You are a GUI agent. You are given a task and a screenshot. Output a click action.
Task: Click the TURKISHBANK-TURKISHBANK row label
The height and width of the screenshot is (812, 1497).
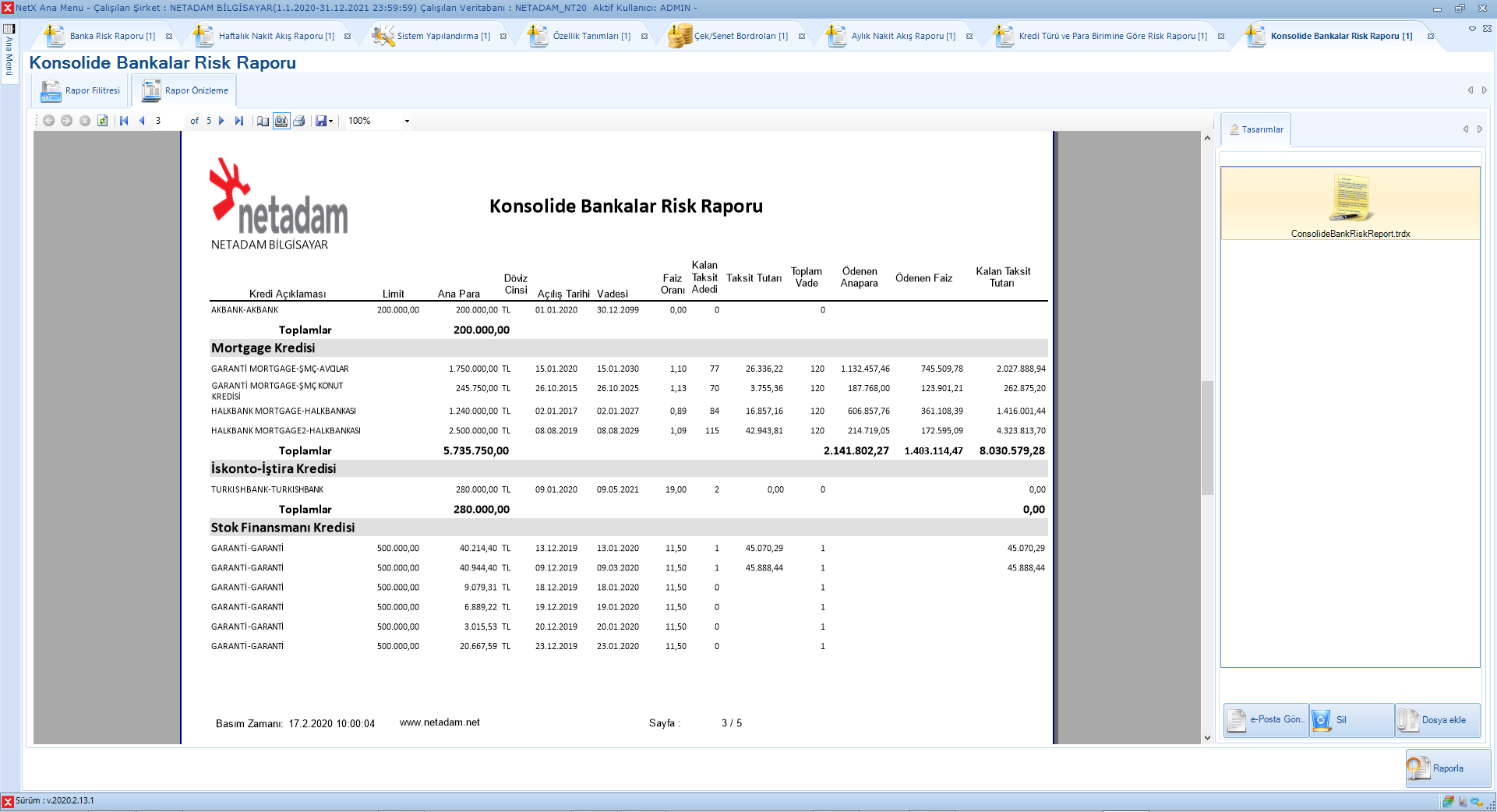[267, 489]
